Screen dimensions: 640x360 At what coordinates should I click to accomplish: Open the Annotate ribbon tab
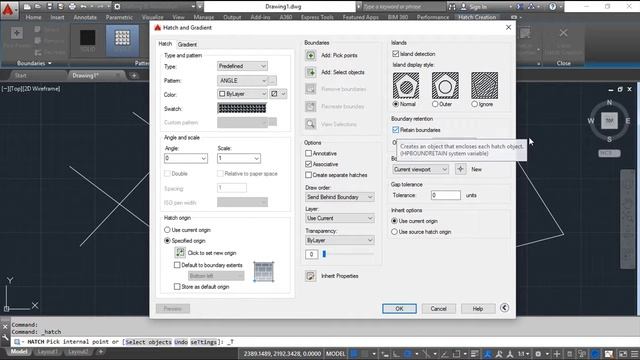(x=85, y=17)
